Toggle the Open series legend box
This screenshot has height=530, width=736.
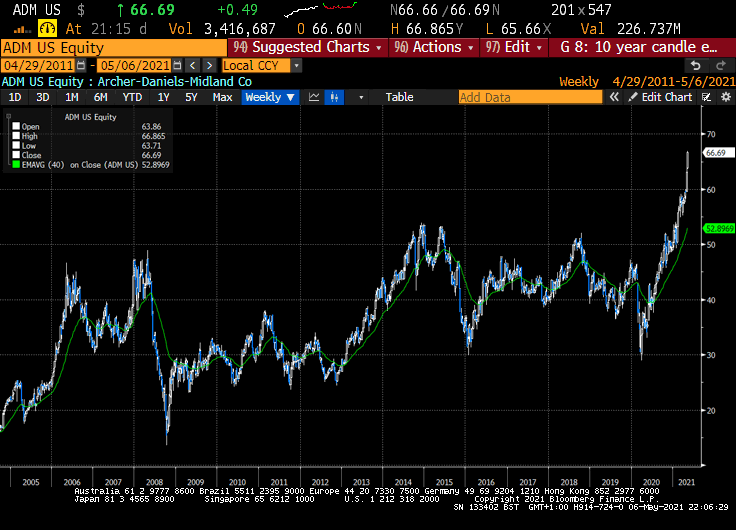[15, 126]
